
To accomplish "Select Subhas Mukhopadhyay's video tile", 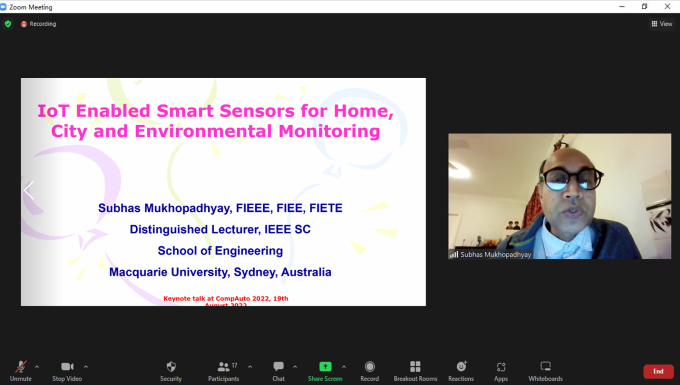I will pyautogui.click(x=559, y=196).
